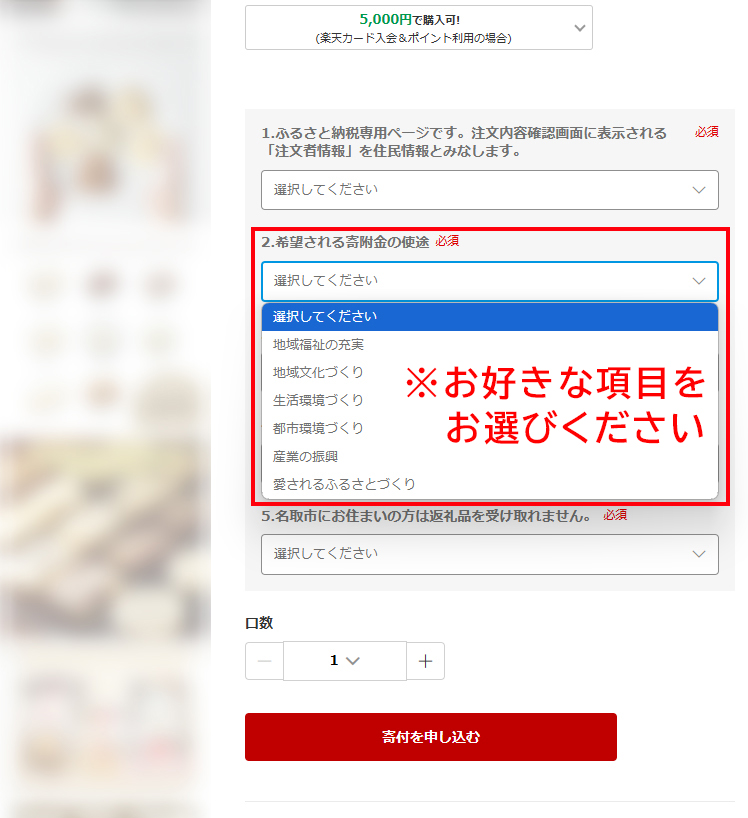The image size is (748, 818).
Task: Click chevron icon on question 5 dropdown
Action: point(698,554)
